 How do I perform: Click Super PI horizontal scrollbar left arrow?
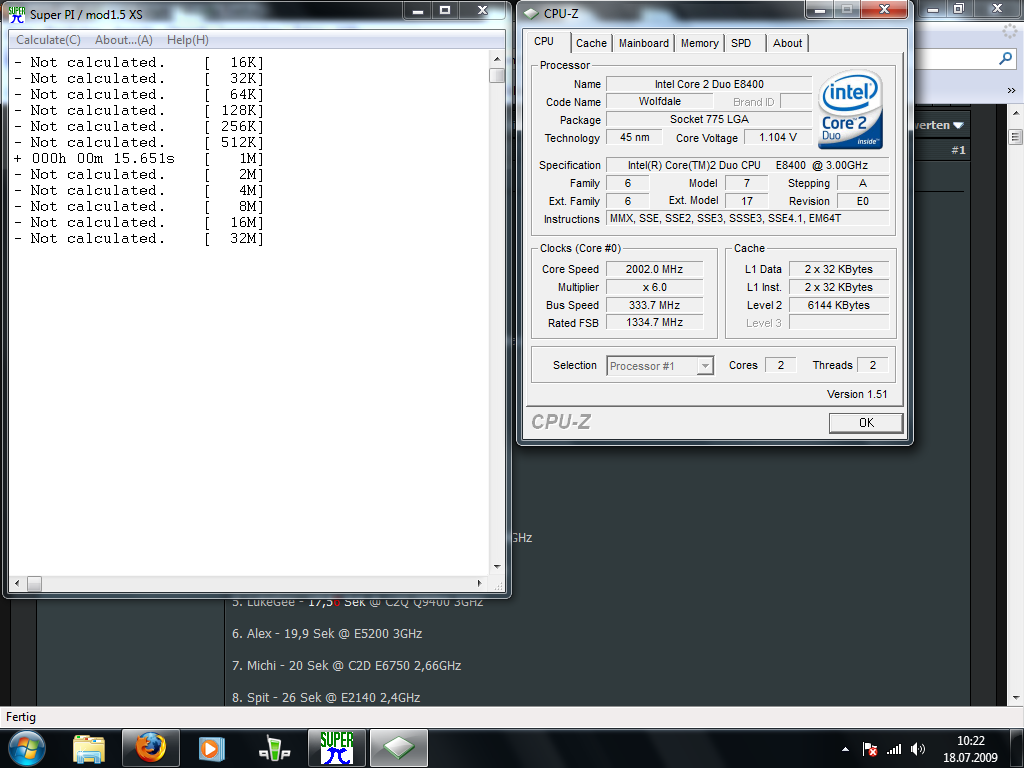pyautogui.click(x=17, y=584)
